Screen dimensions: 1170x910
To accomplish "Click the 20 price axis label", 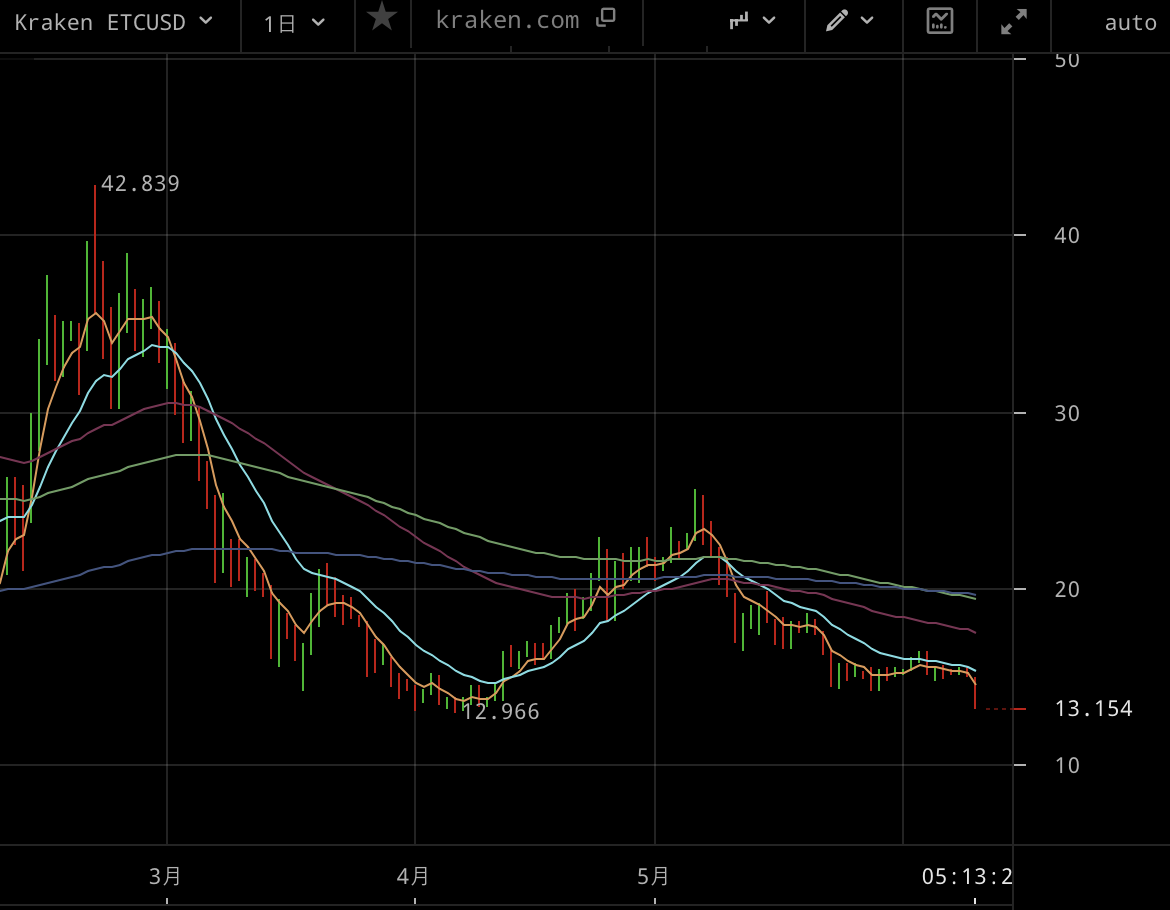I will click(x=1067, y=590).
